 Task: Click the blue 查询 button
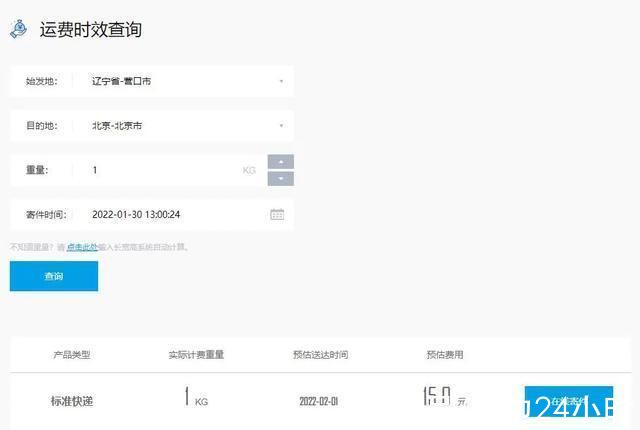(x=54, y=276)
